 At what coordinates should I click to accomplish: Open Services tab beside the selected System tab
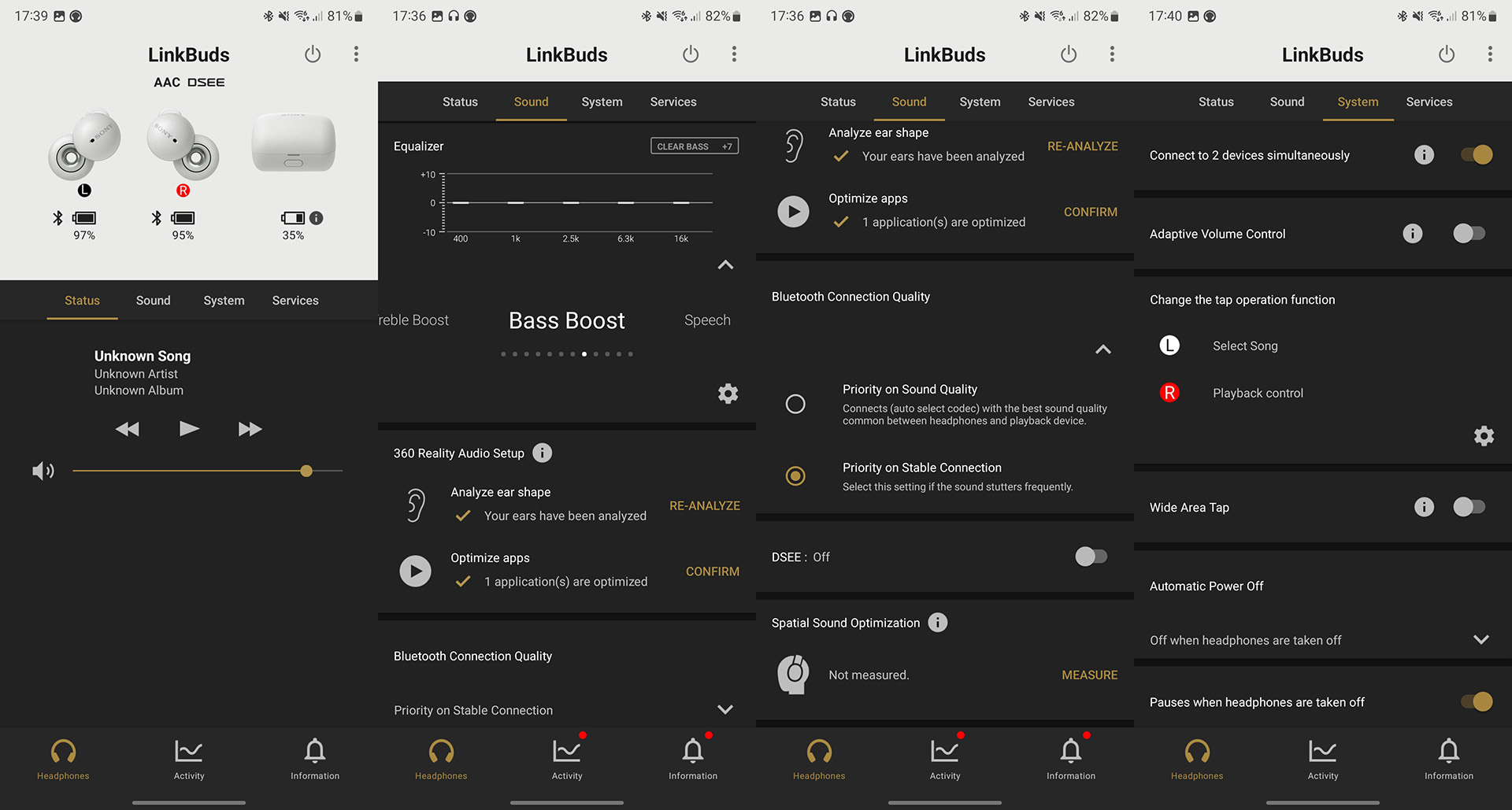pyautogui.click(x=1429, y=102)
